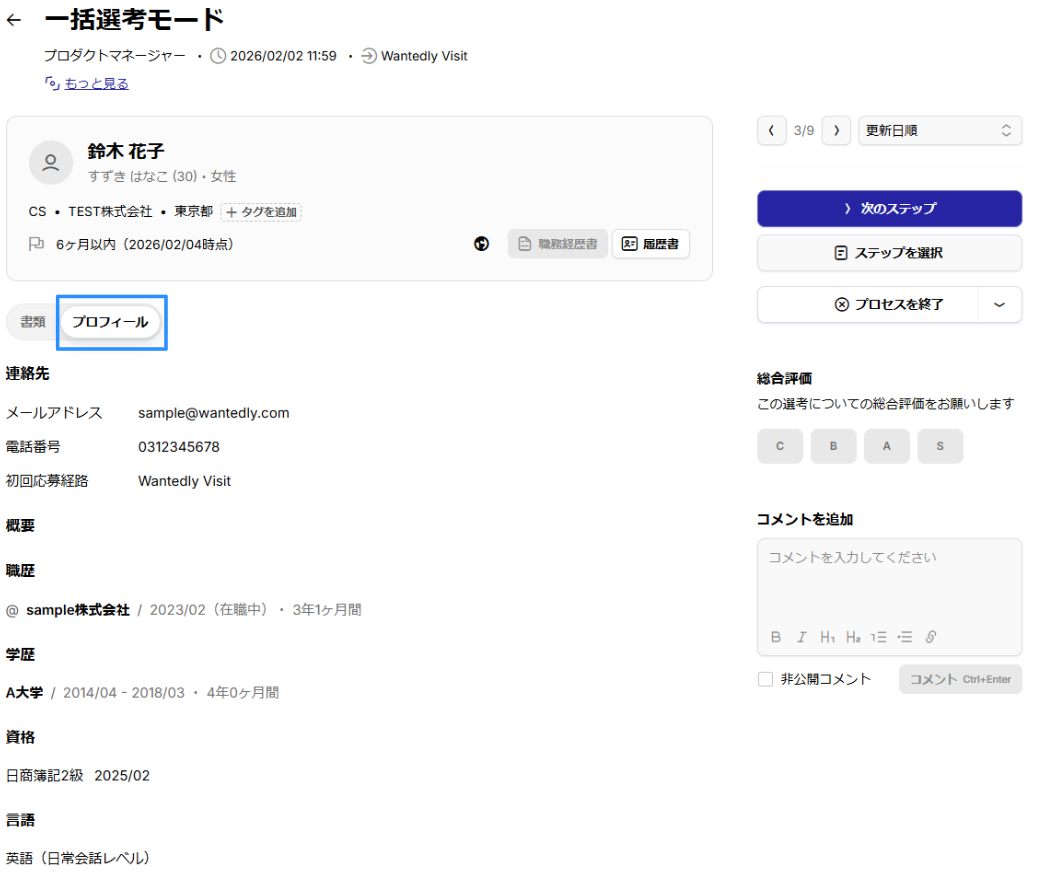Viewport: 1038px width, 896px height.
Task: Expand details with もっと見る link
Action: [x=96, y=84]
